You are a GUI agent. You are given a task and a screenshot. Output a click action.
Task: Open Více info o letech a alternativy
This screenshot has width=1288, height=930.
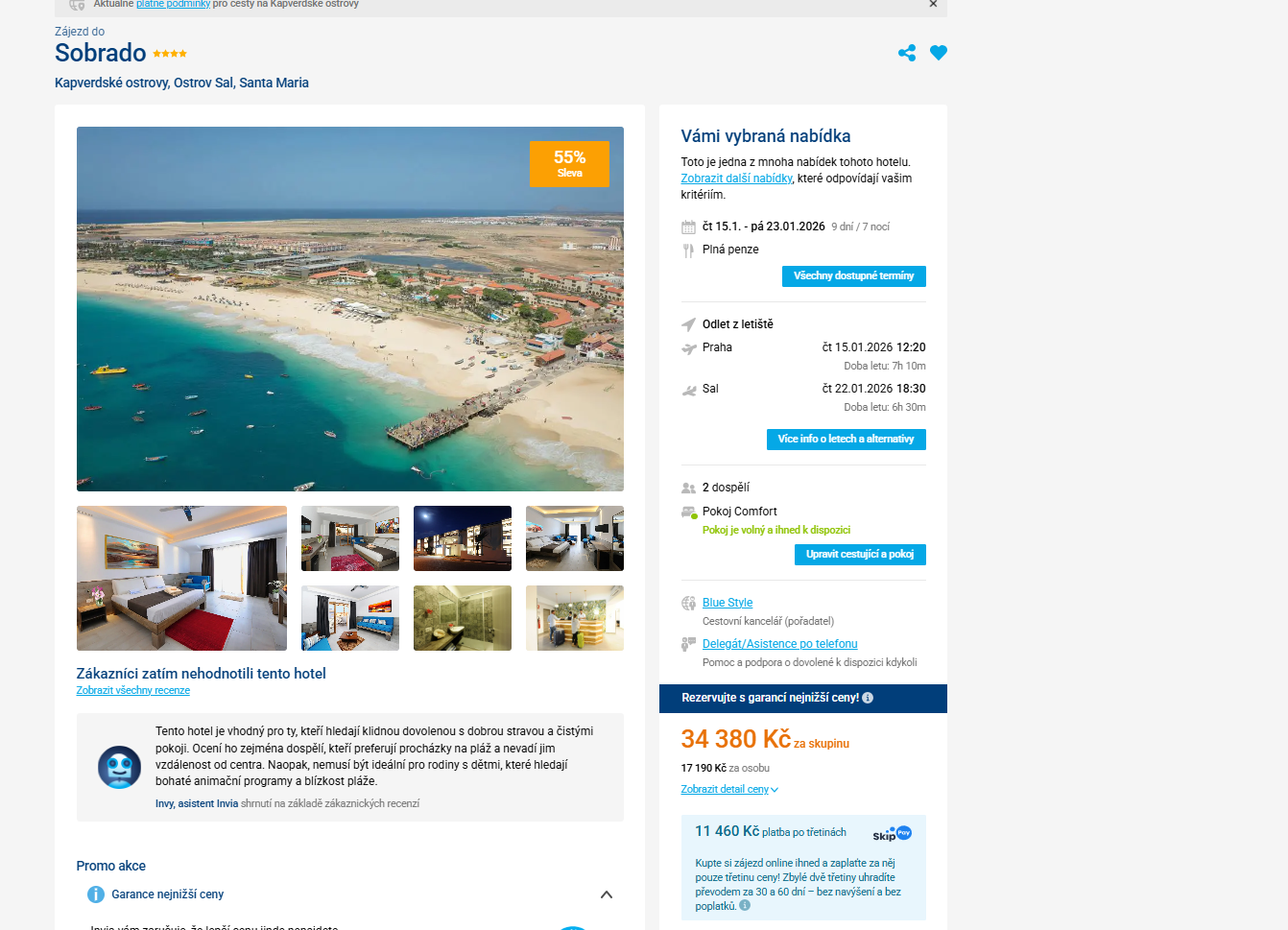pyautogui.click(x=847, y=440)
